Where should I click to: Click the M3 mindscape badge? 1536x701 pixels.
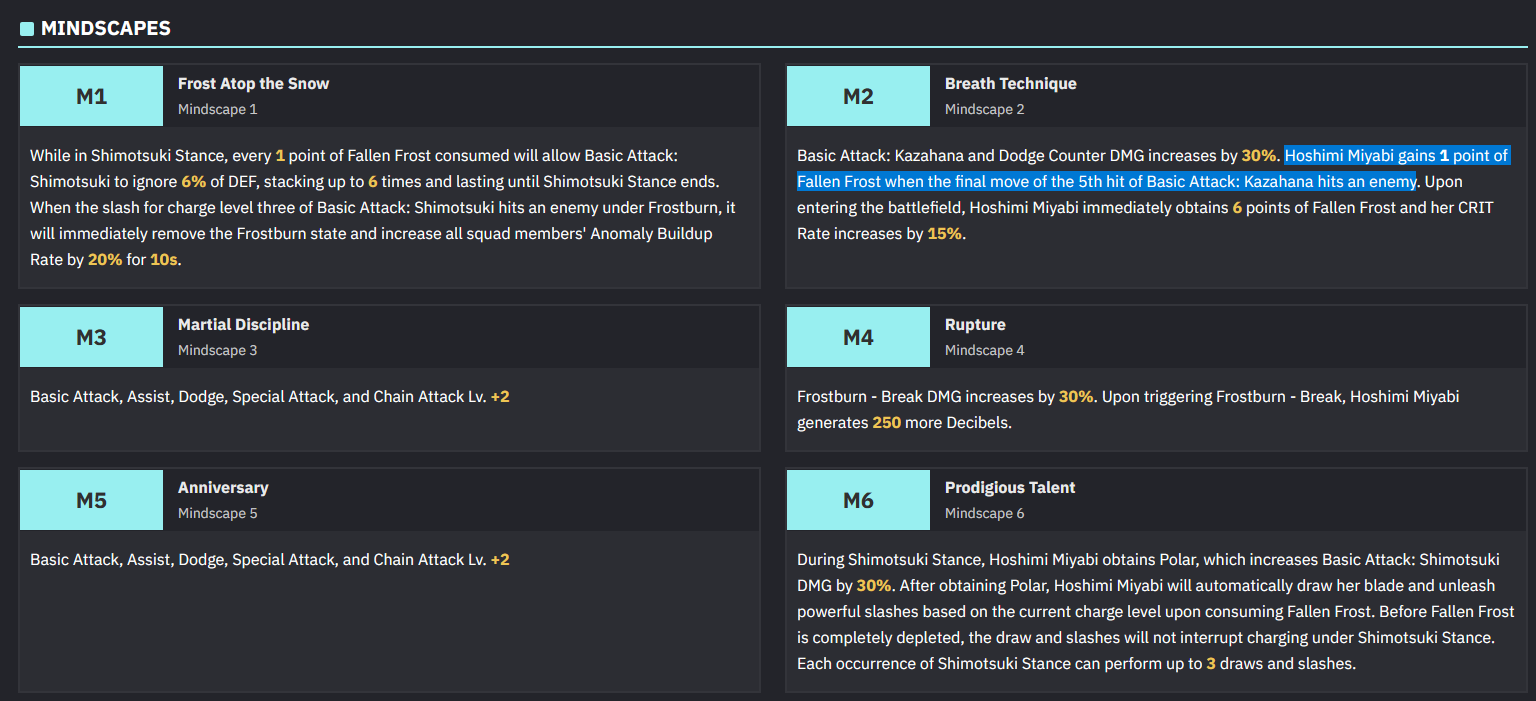pyautogui.click(x=91, y=337)
